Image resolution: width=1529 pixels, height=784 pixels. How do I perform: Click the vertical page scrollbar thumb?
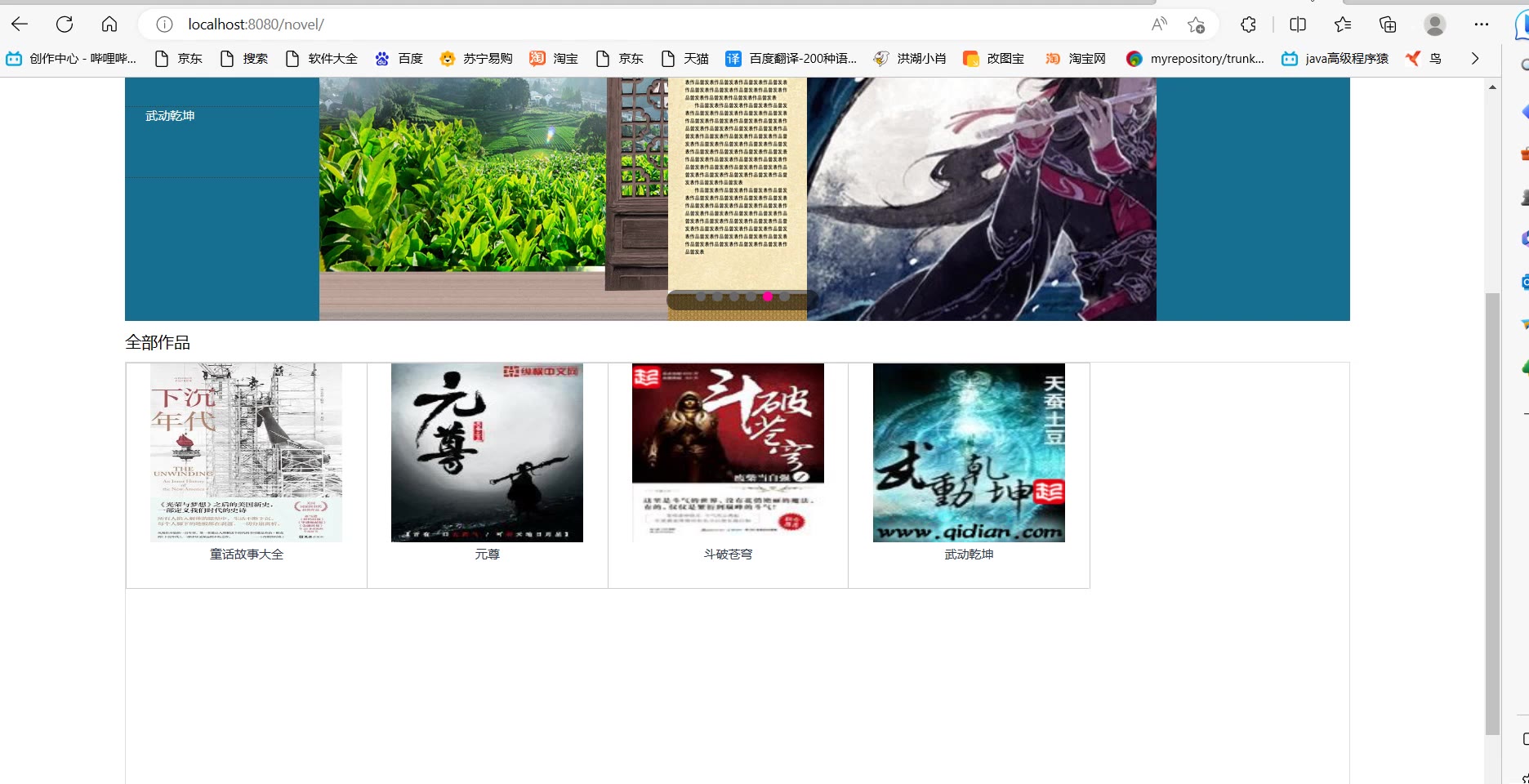click(x=1492, y=513)
